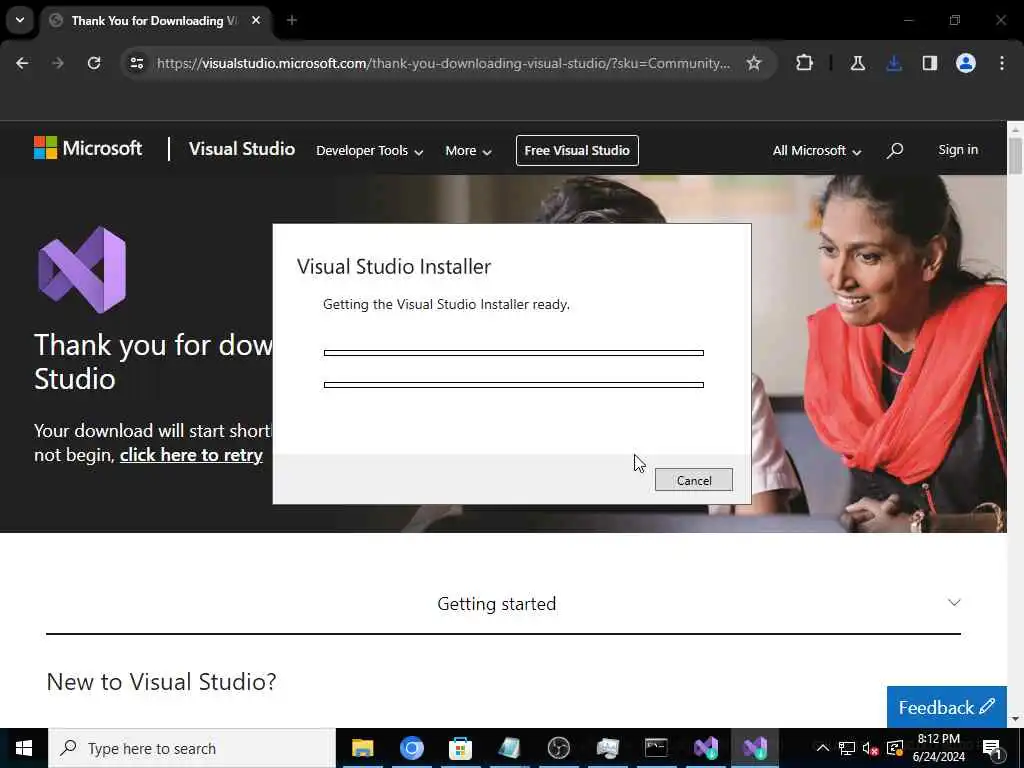Go forward one page in browser
Image resolution: width=1024 pixels, height=768 pixels.
[57, 63]
